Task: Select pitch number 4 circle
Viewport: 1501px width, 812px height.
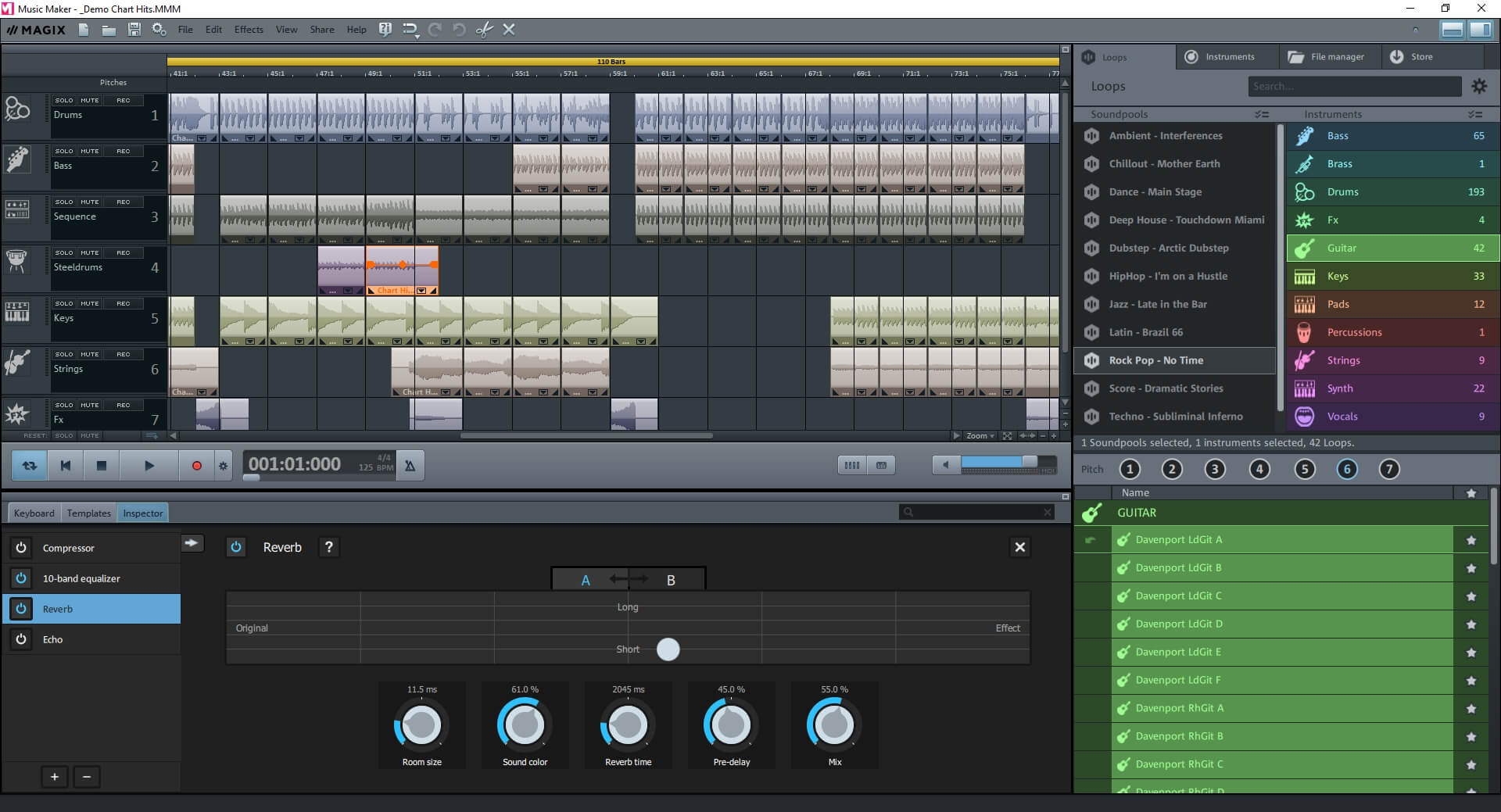Action: 1259,470
